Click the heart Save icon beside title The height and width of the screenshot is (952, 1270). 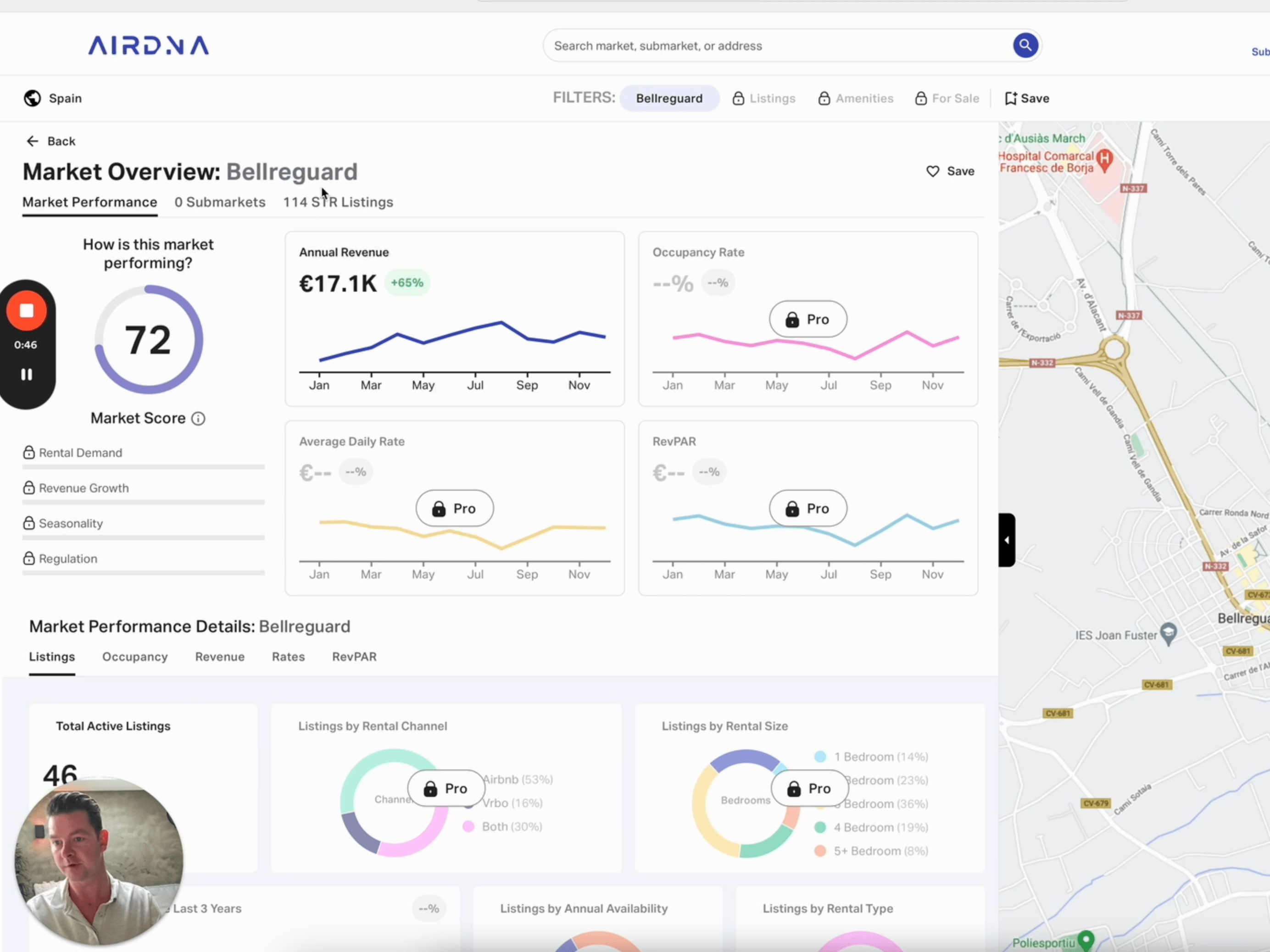tap(933, 172)
